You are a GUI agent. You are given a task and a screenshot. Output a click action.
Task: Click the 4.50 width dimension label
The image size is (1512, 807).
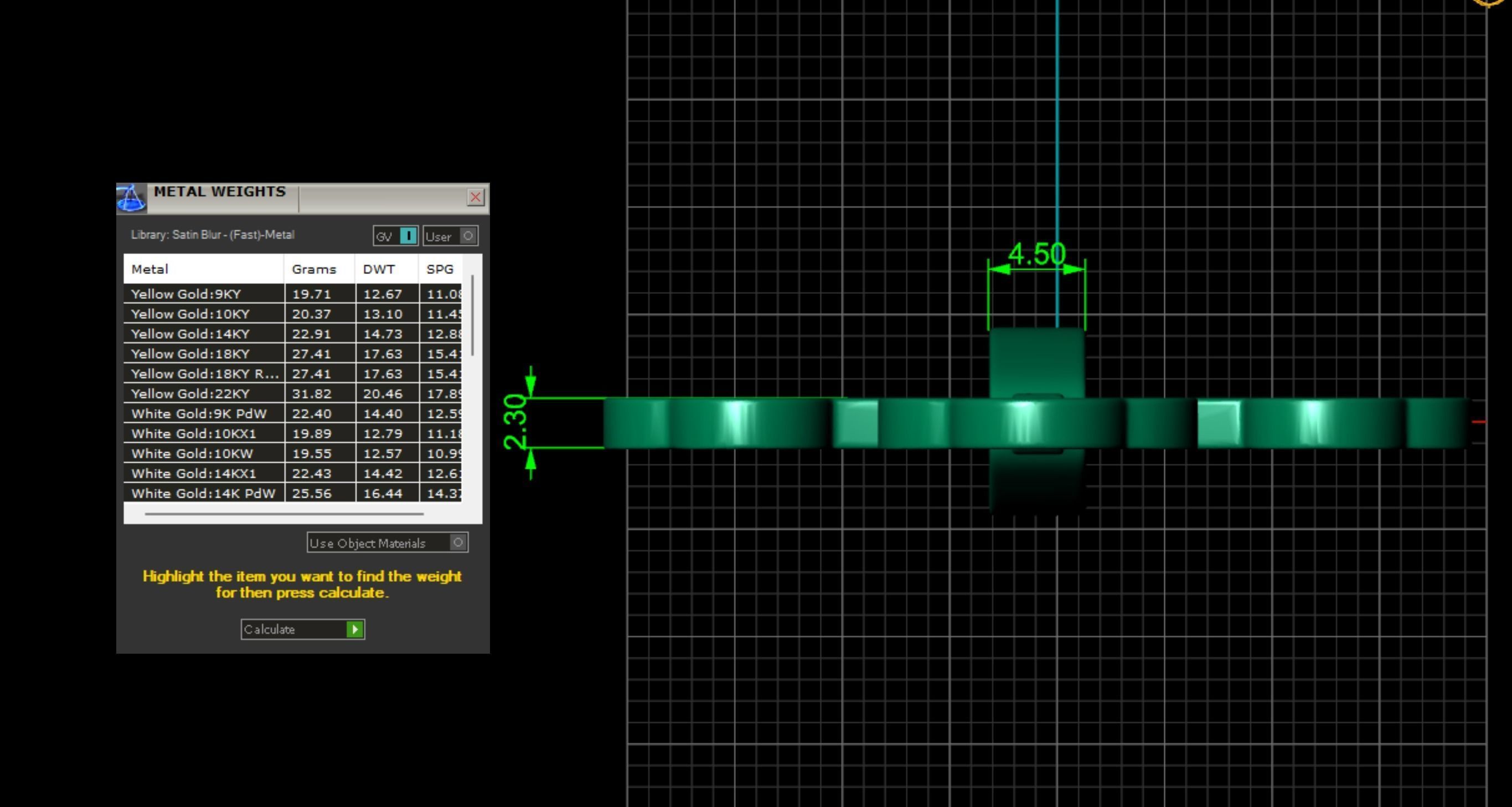click(x=1036, y=254)
